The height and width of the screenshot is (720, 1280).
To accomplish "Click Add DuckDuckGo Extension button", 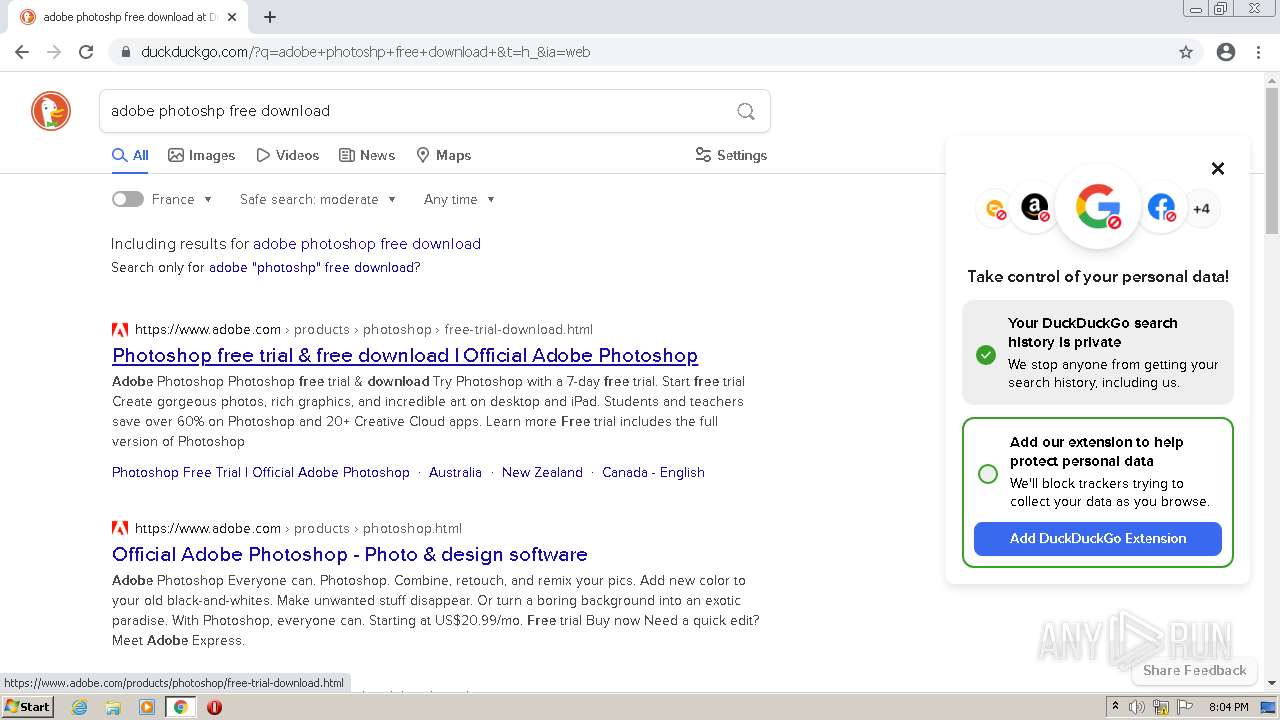I will [x=1098, y=538].
